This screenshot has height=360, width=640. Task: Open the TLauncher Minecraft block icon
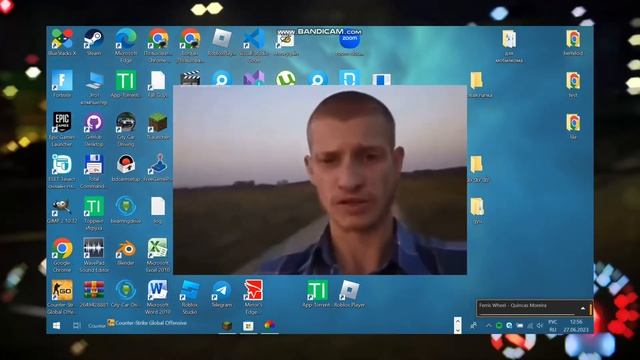click(x=158, y=126)
